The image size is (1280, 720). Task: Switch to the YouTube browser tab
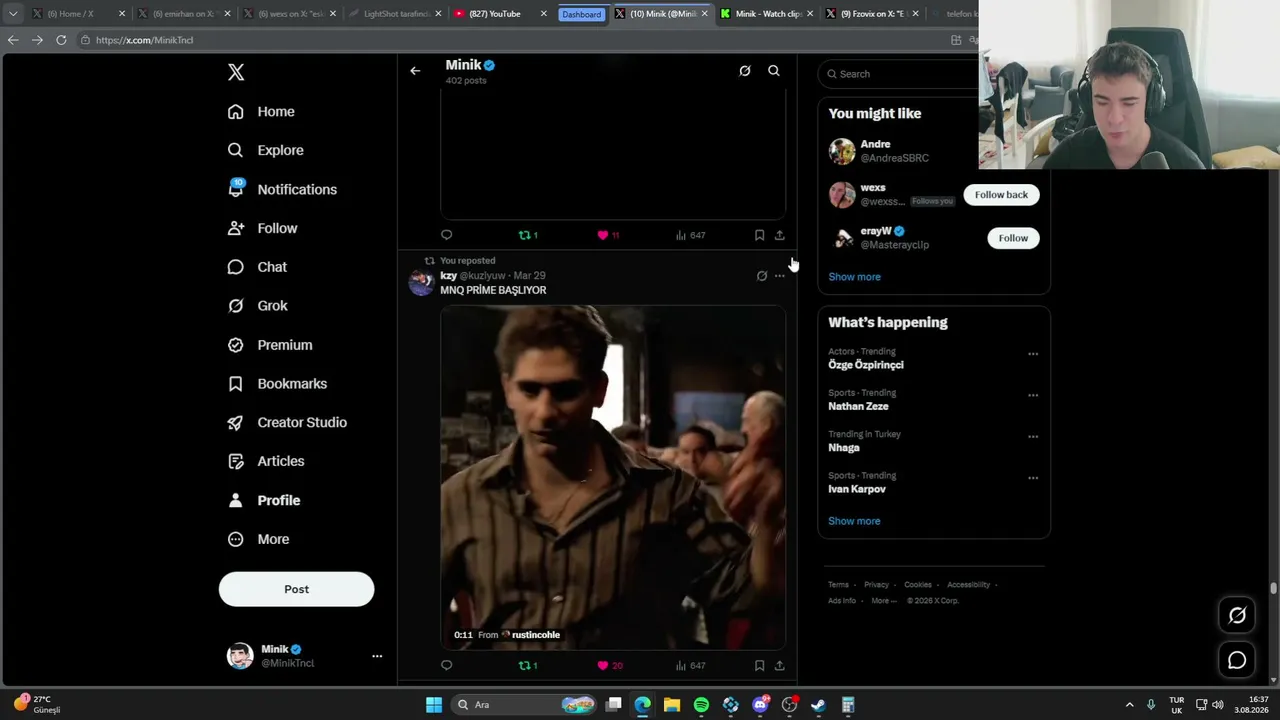[501, 14]
